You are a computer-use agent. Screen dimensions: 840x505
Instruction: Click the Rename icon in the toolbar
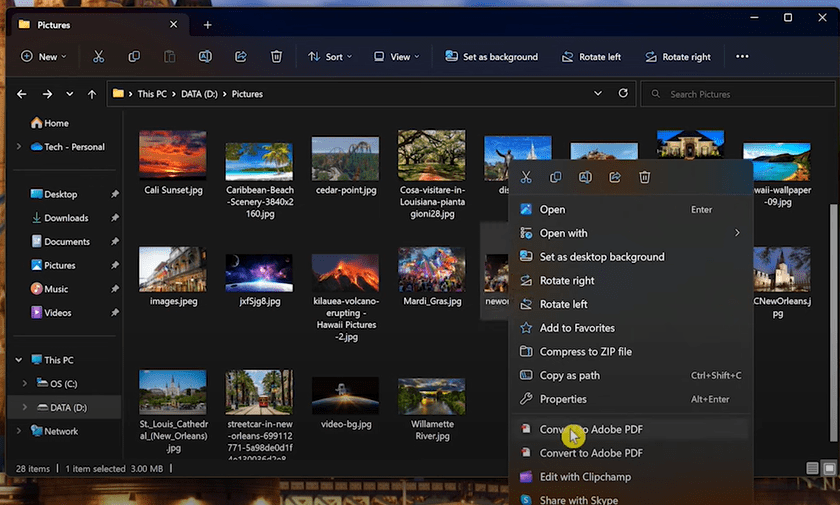[x=205, y=56]
